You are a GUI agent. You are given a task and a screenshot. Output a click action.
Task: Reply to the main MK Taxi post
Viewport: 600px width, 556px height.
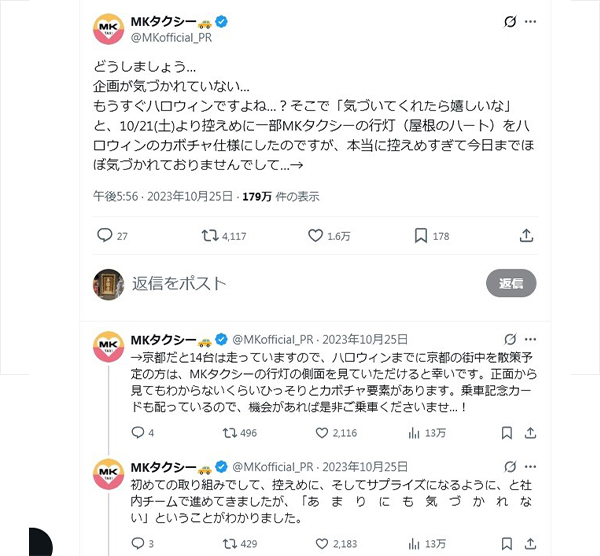tap(105, 236)
